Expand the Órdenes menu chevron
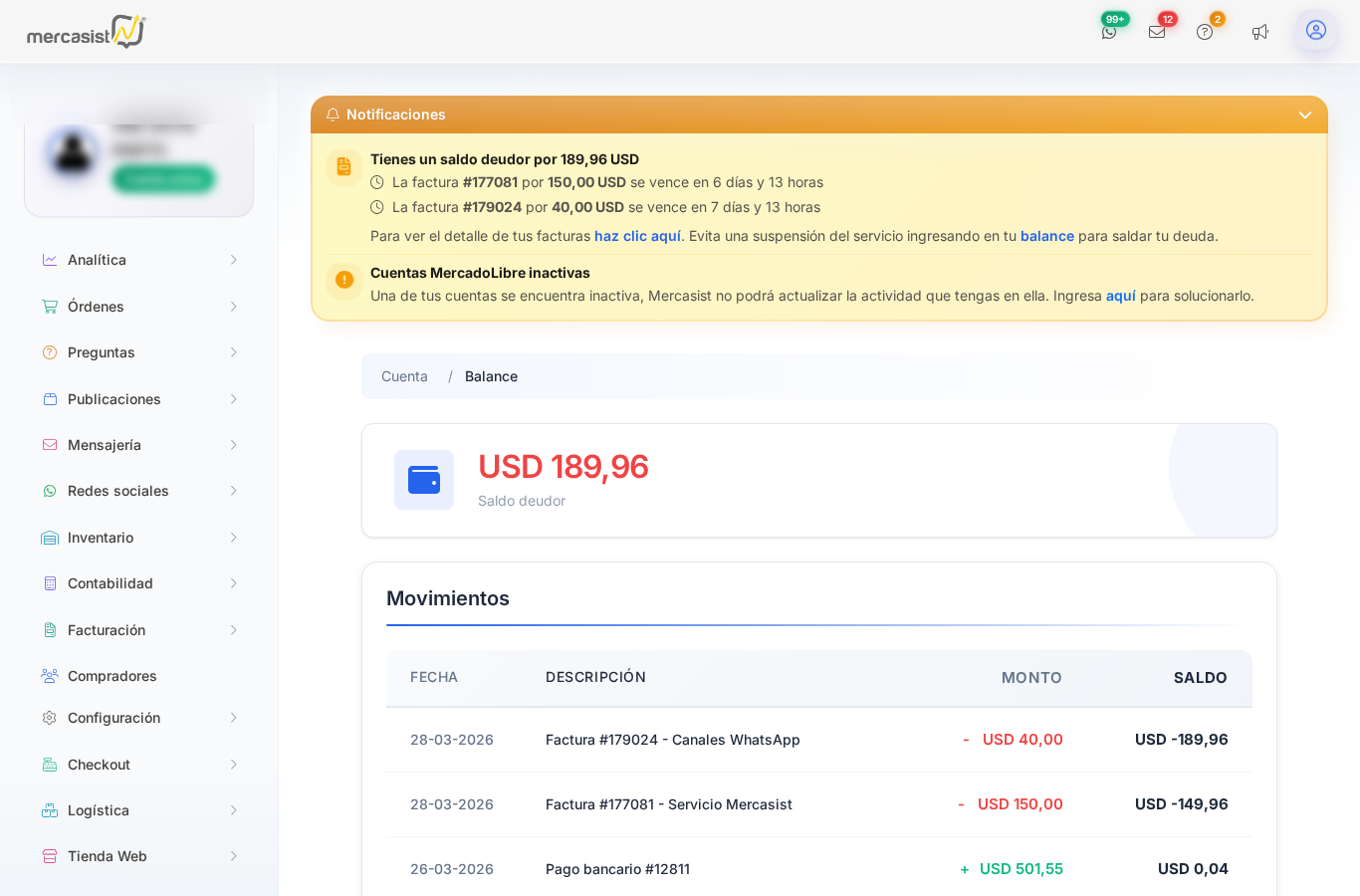Image resolution: width=1360 pixels, height=896 pixels. 233,307
